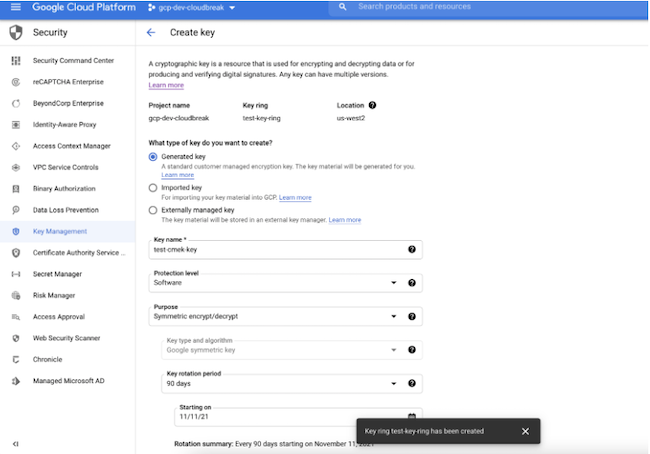
Task: Click the help icon next to Location
Action: point(372,105)
